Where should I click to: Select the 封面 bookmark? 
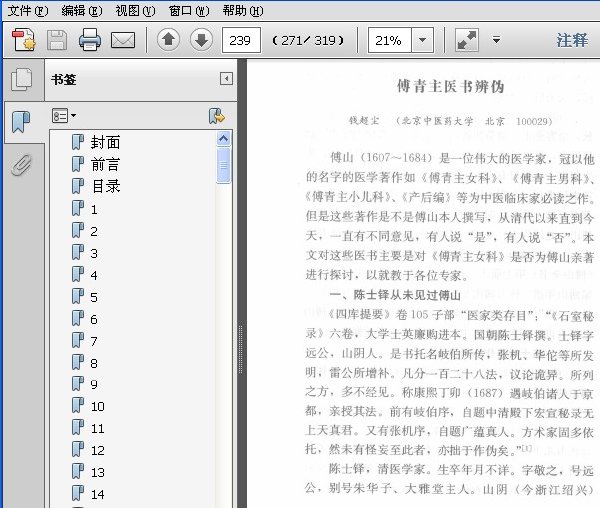tap(106, 142)
